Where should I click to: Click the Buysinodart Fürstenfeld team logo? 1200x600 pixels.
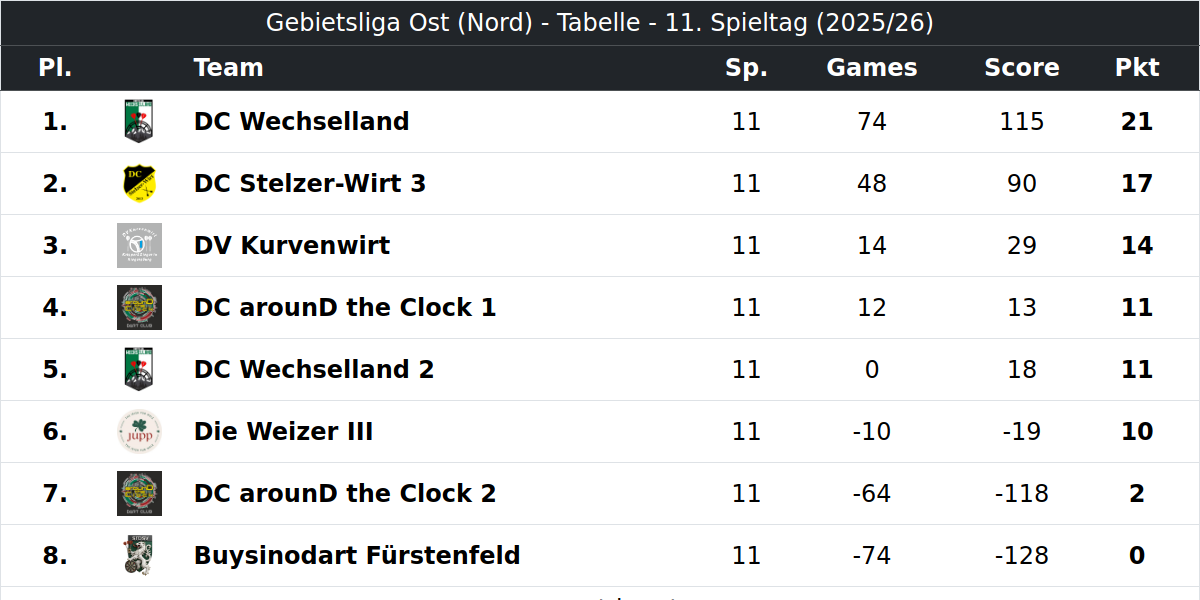(x=138, y=555)
